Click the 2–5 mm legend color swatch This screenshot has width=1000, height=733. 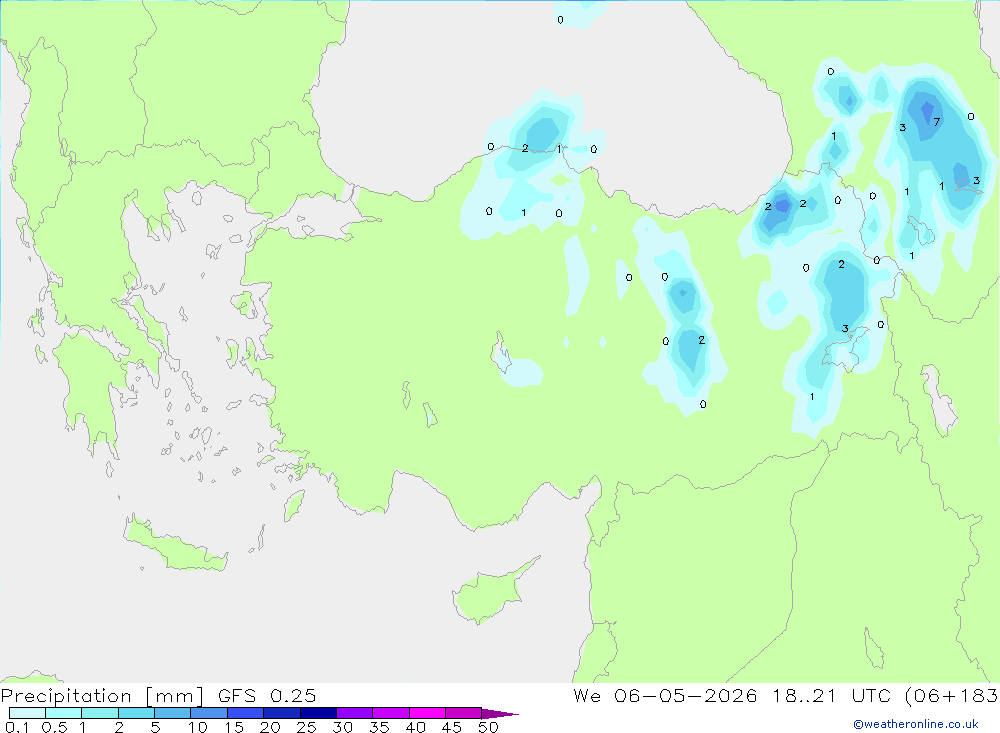coord(136,713)
